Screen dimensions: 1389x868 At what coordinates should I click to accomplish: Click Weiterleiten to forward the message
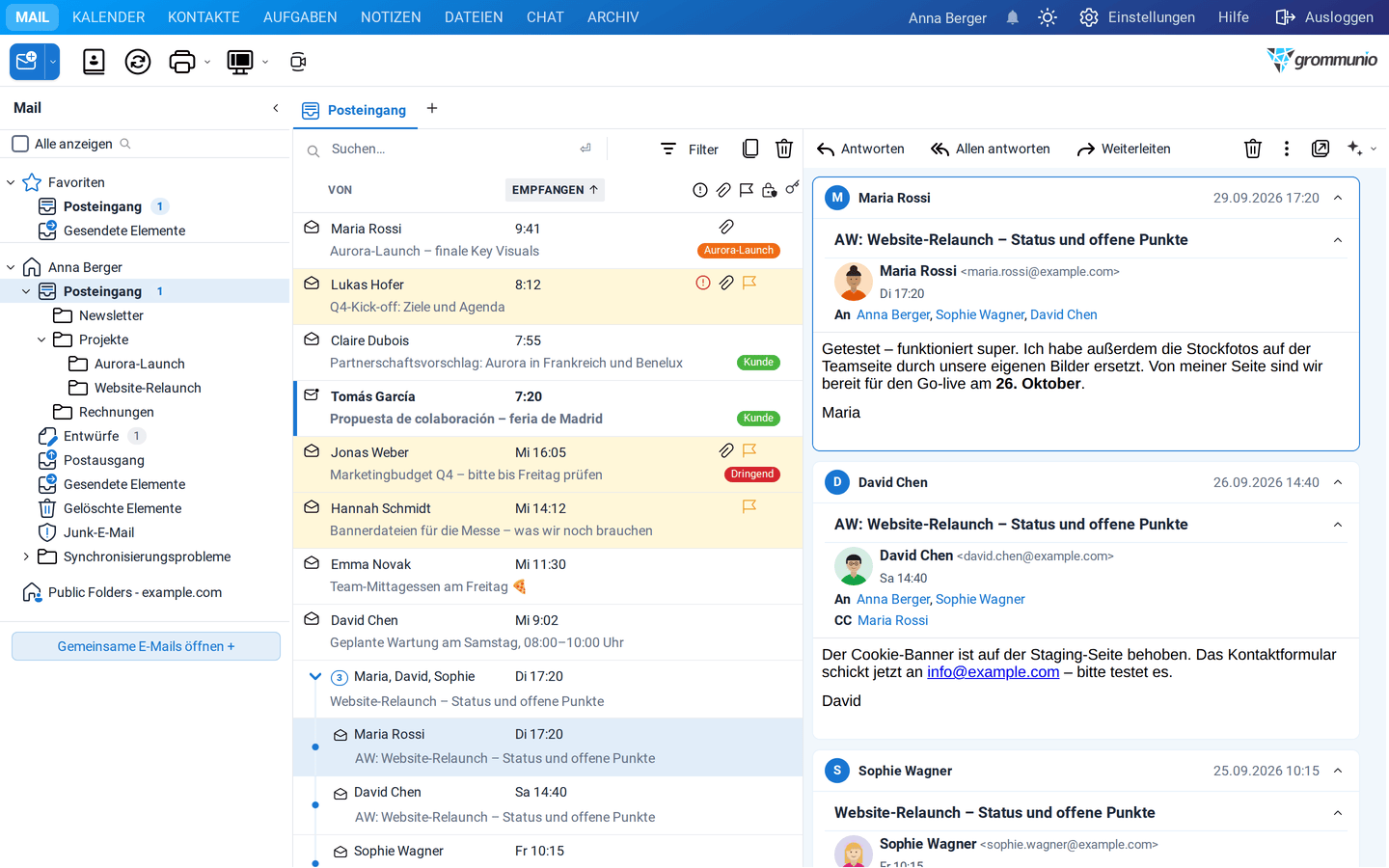(1124, 149)
